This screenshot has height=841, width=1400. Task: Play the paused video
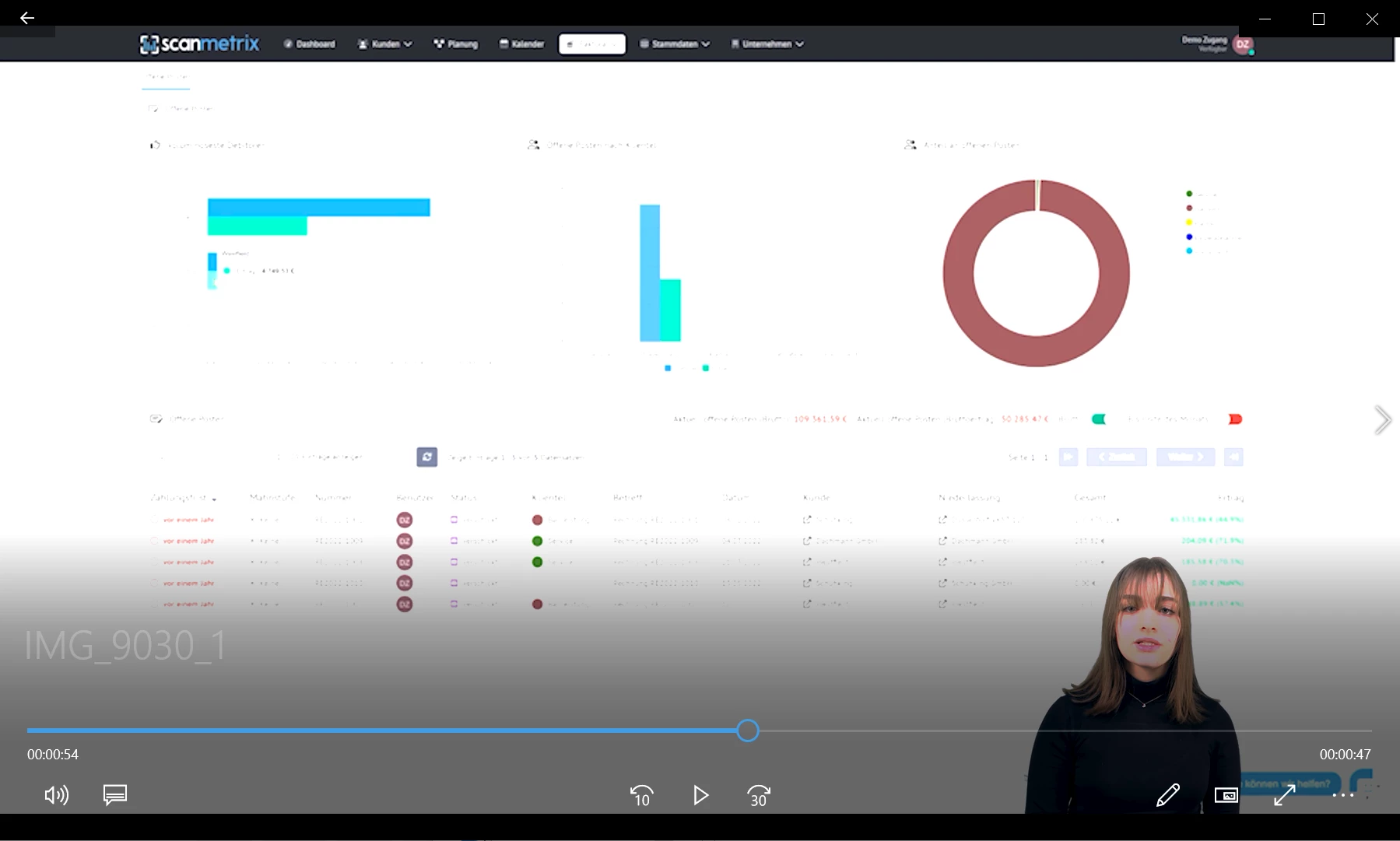[700, 795]
